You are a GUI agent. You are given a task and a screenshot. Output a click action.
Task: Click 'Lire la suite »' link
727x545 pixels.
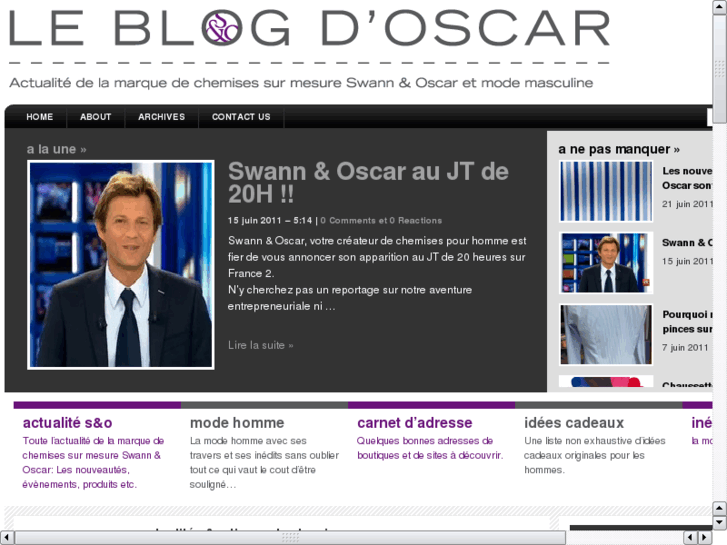click(261, 345)
